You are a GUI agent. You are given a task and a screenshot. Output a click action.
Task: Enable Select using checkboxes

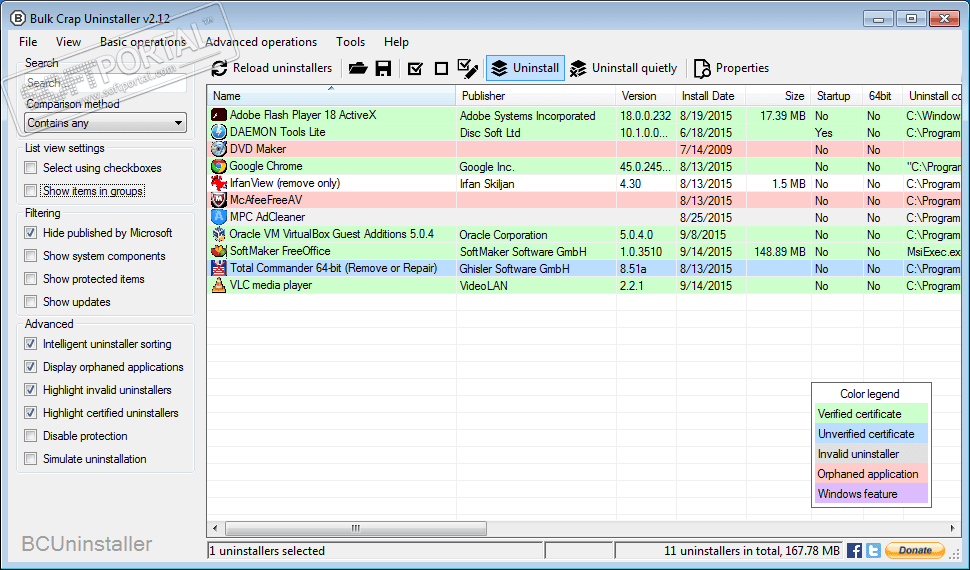tap(30, 168)
